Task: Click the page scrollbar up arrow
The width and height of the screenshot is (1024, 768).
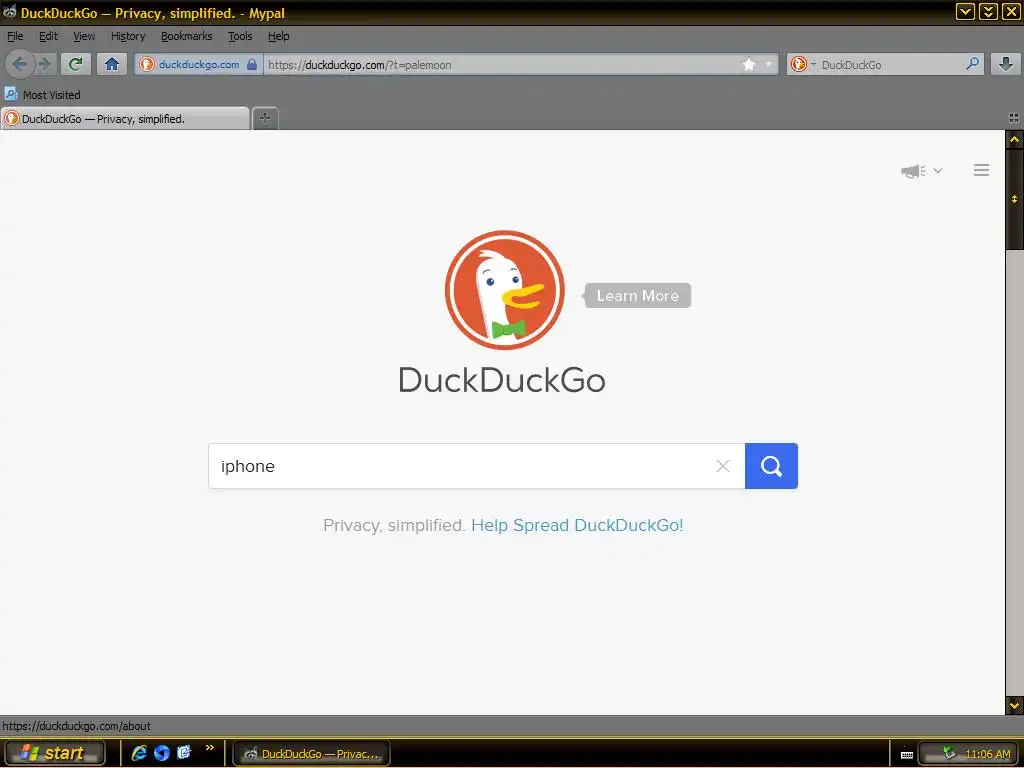Action: [1014, 139]
